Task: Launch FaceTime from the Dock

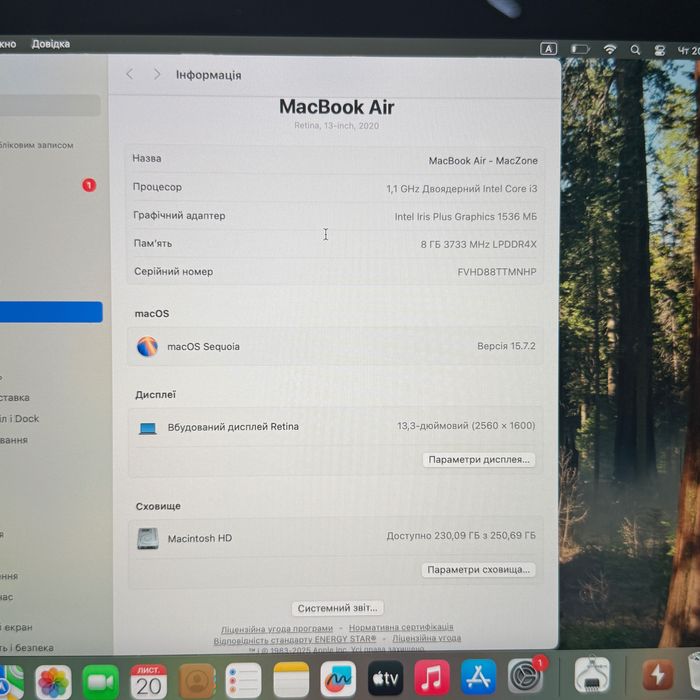Action: 100,682
